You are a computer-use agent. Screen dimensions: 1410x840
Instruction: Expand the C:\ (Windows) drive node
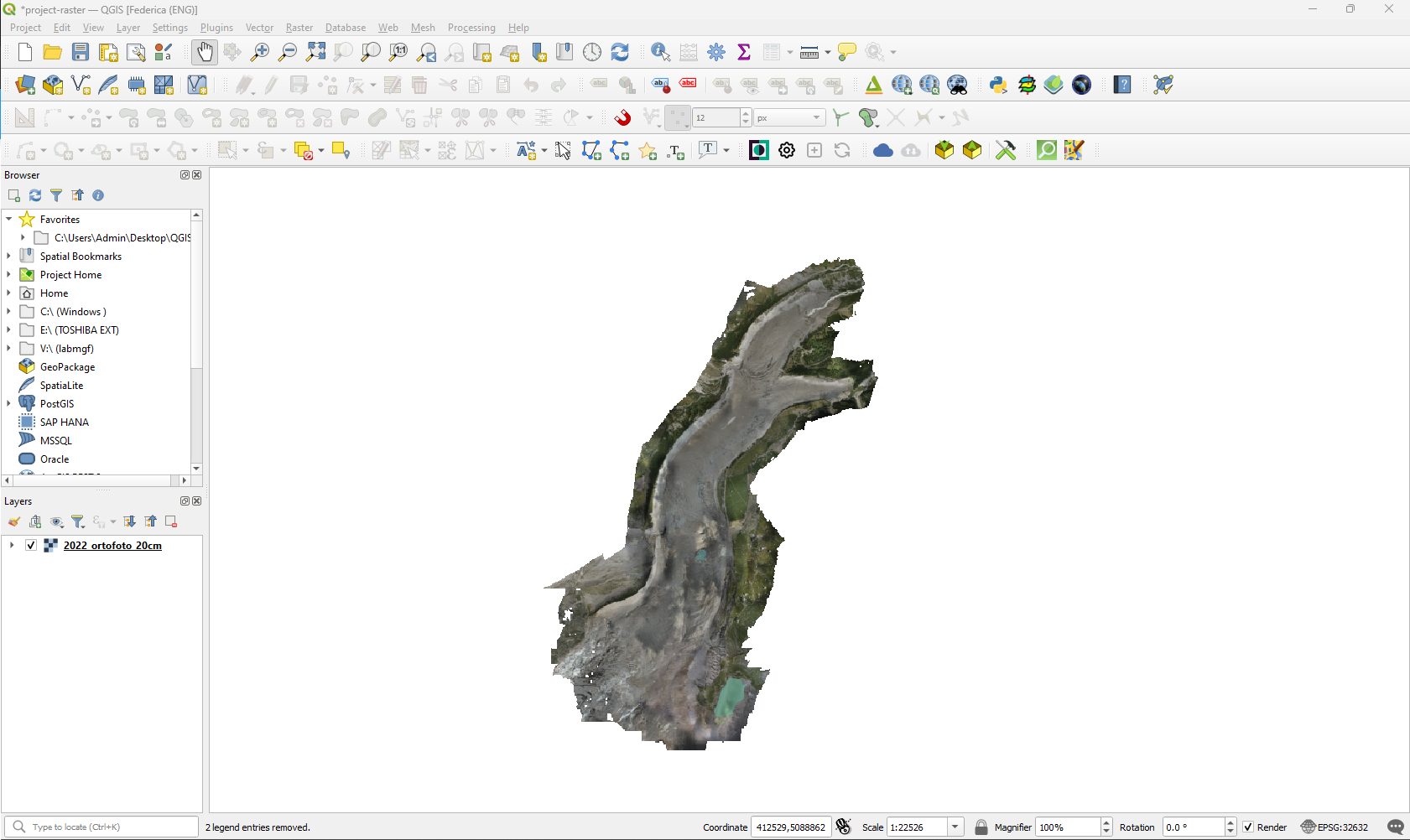click(x=9, y=312)
